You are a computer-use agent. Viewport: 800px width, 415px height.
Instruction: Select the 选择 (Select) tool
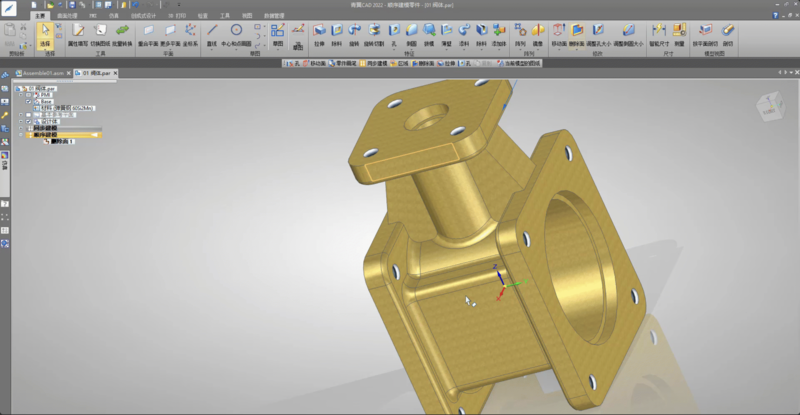tap(44, 35)
